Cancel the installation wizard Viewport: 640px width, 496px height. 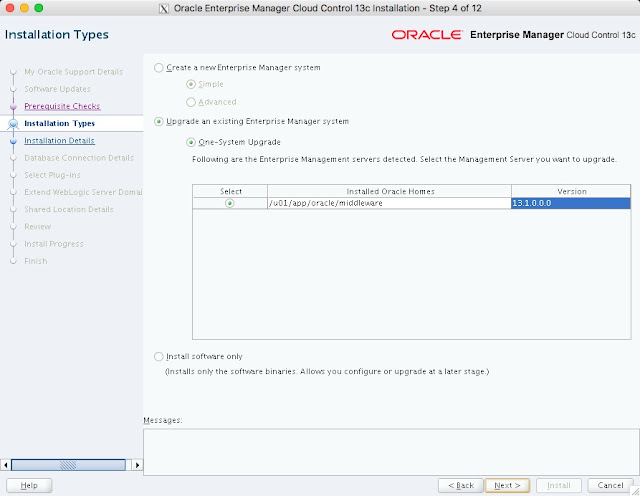click(610, 485)
